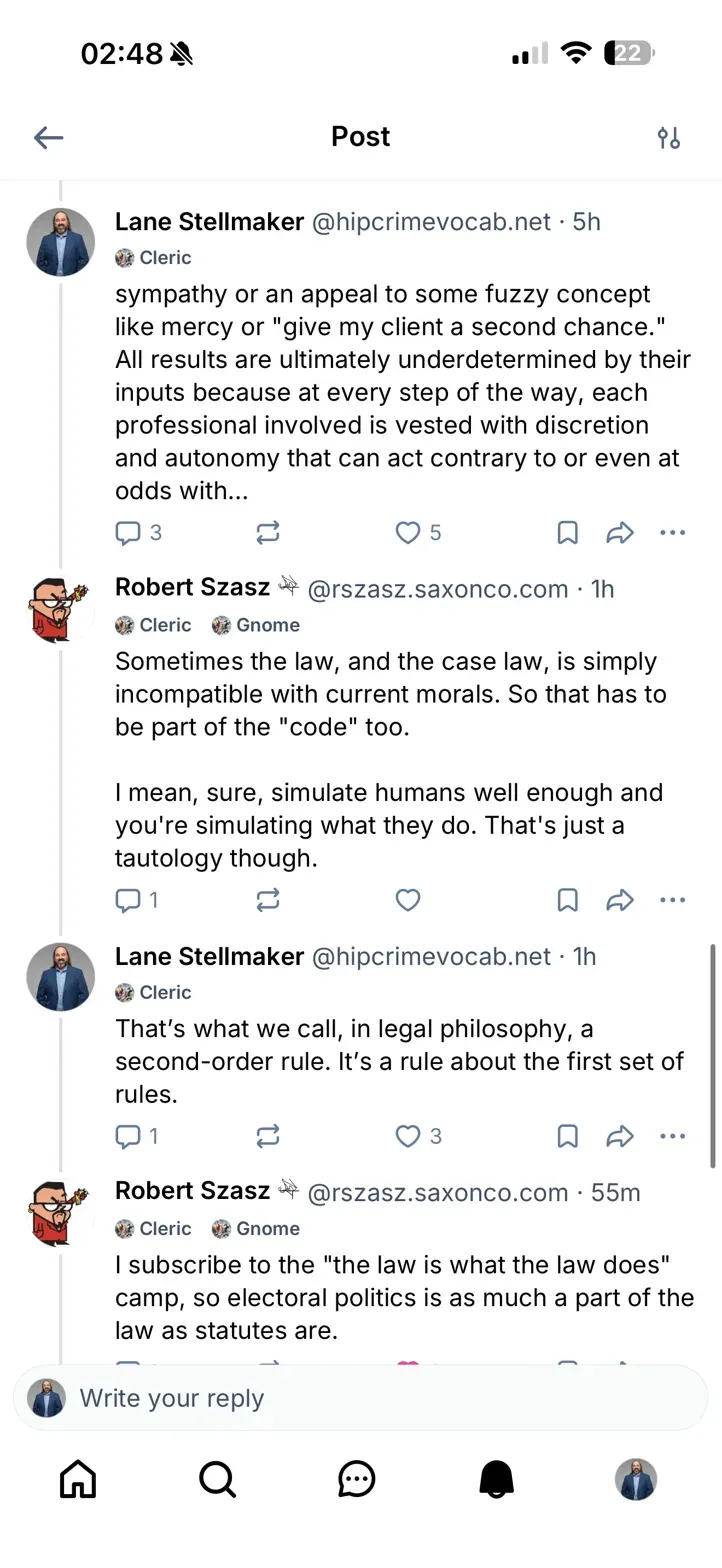Navigate back from the Post view
Viewport: 722px width, 1568px height.
pos(48,137)
